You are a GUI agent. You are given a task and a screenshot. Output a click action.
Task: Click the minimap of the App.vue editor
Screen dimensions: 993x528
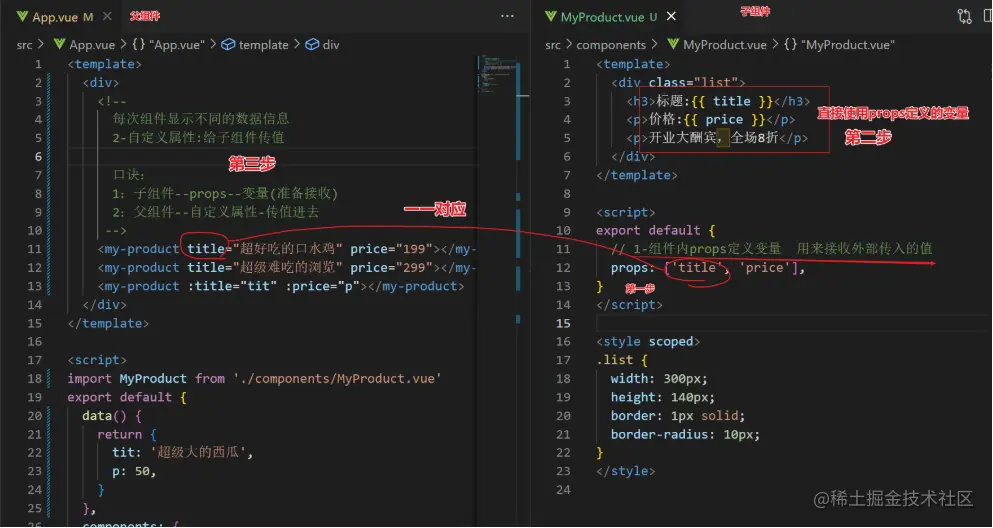point(498,76)
